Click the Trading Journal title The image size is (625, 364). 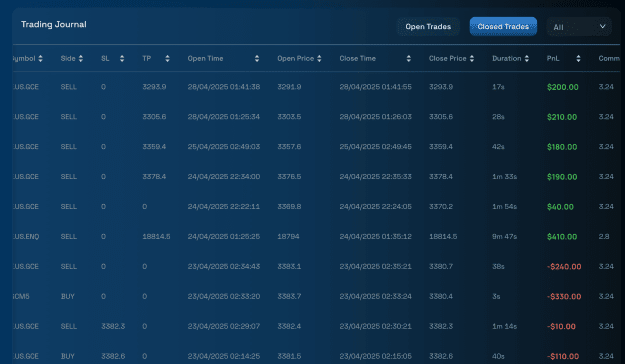54,24
